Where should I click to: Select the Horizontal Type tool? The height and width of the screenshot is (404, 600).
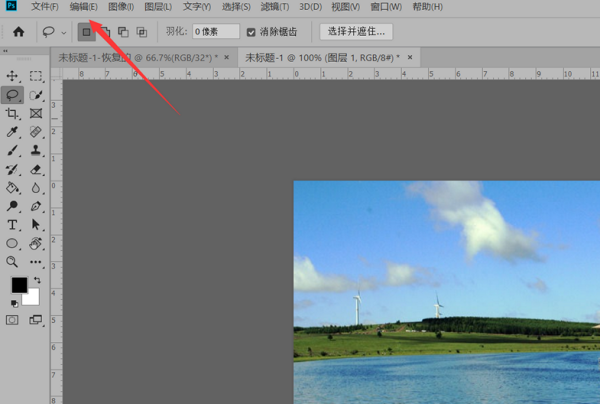(13, 224)
